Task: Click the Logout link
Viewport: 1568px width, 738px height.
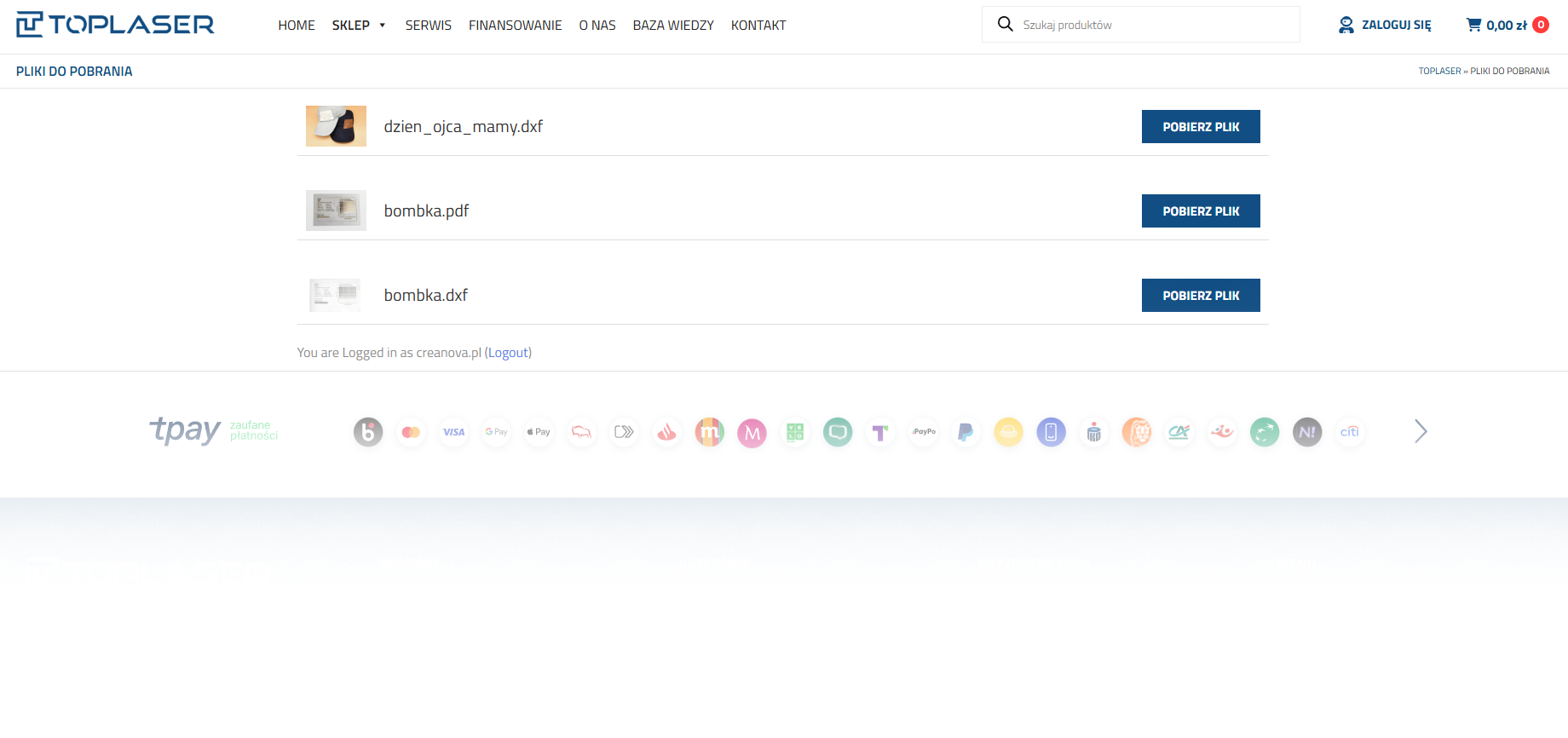Action: coord(508,353)
